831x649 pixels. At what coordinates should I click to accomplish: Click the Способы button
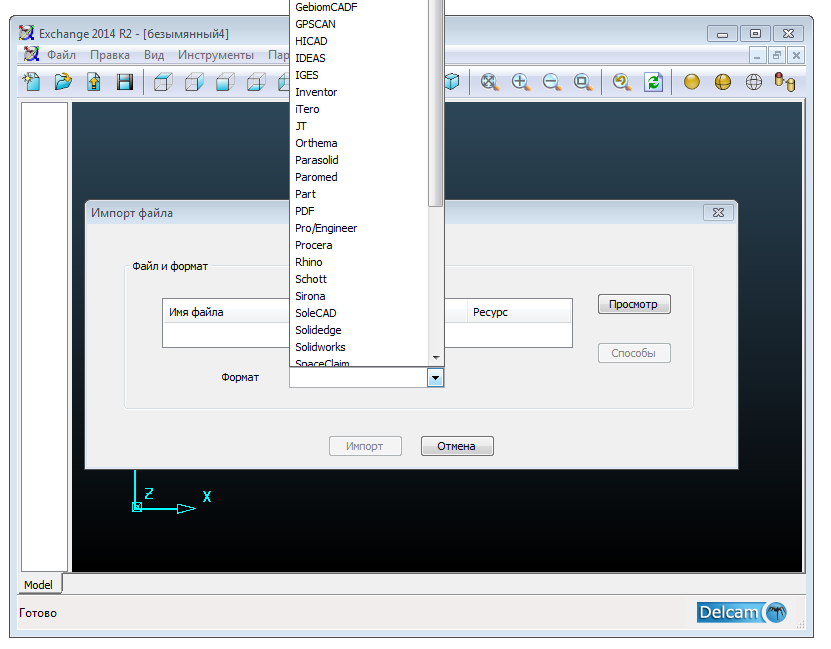(634, 353)
